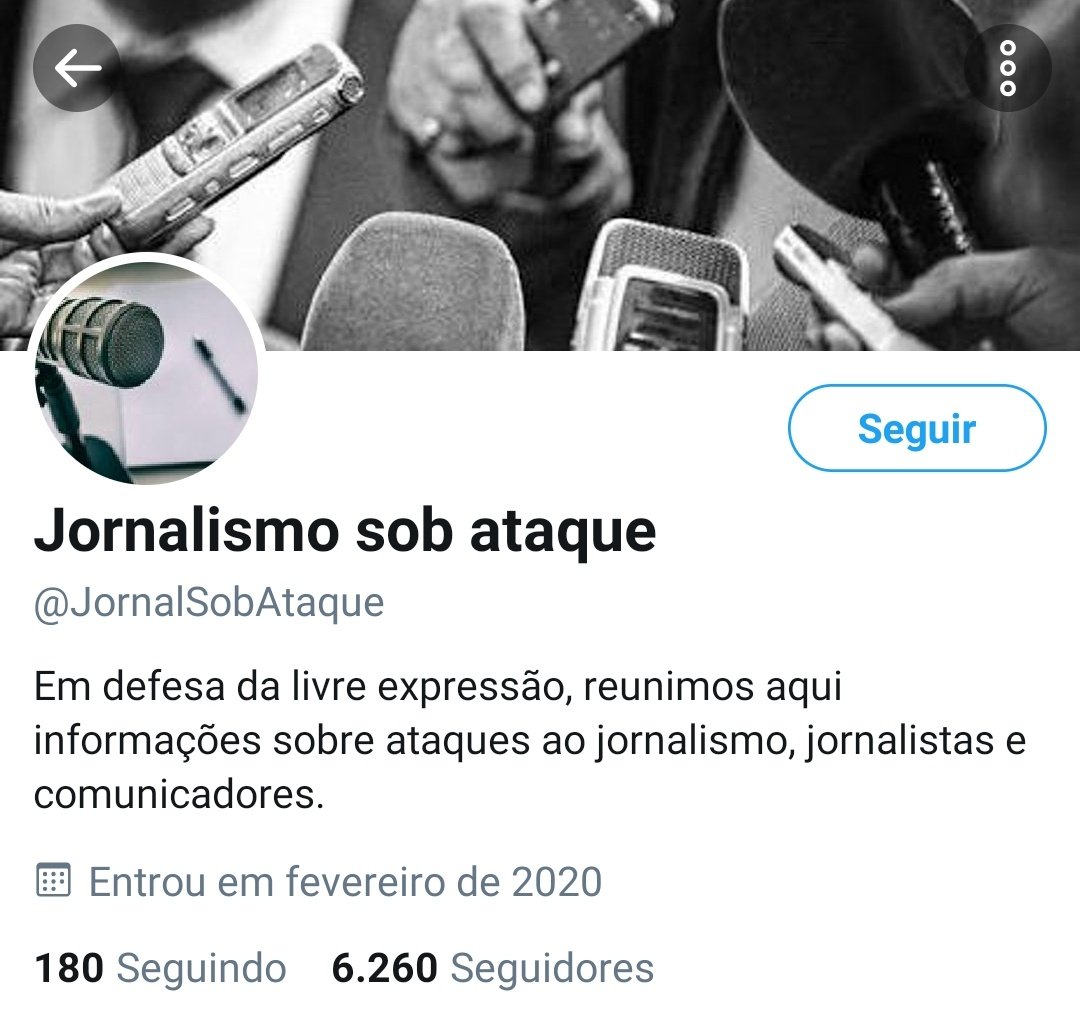The image size is (1080, 1035).
Task: Click the Entrou em fevereiro de 2020 text
Action: 346,881
